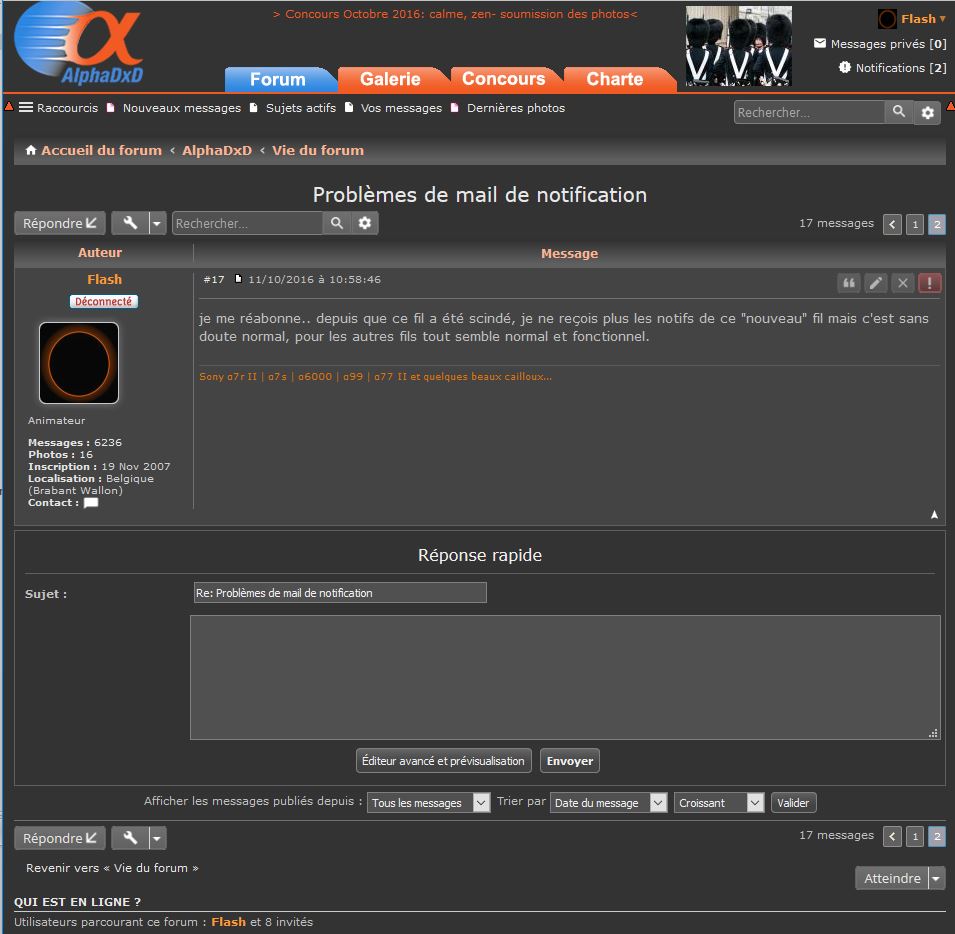Click inside the quick reply message box
The height and width of the screenshot is (934, 955).
click(x=565, y=677)
